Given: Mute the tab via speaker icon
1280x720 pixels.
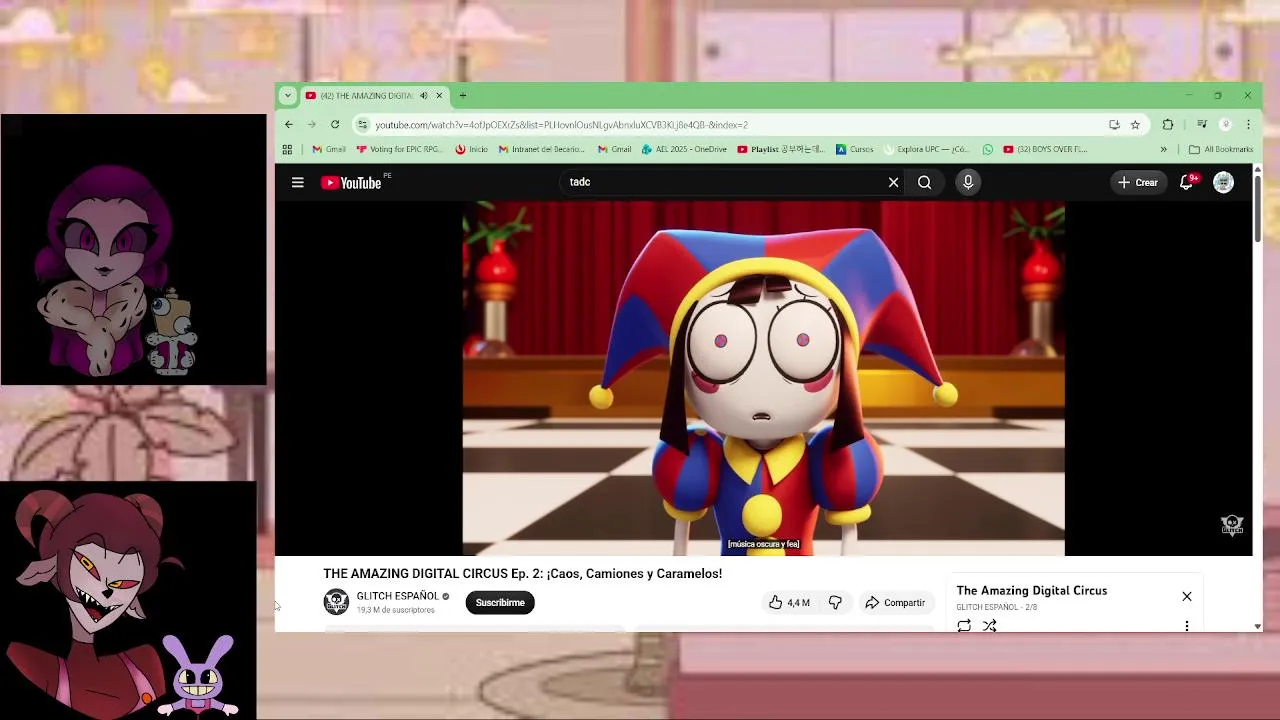Looking at the screenshot, I should (423, 96).
